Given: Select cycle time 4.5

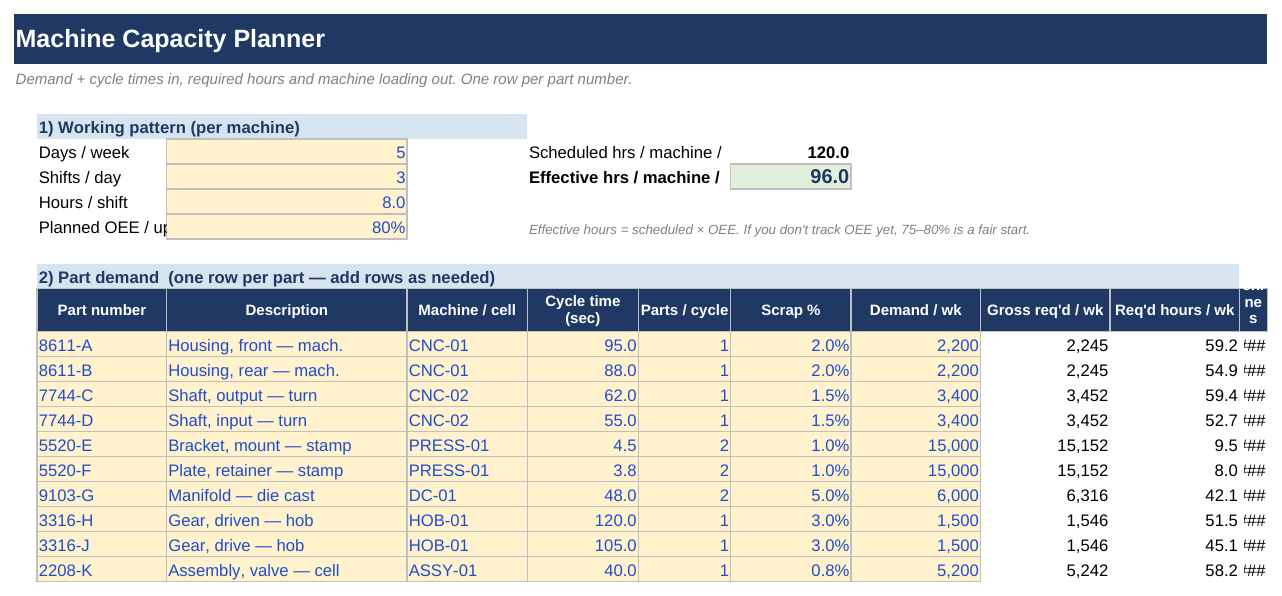Looking at the screenshot, I should (x=583, y=445).
